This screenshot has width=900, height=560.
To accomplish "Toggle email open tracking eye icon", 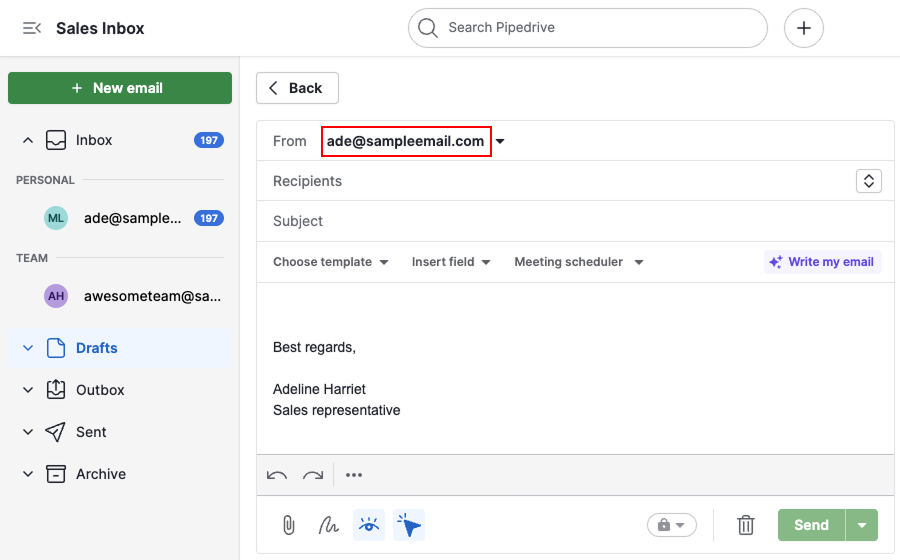I will tap(369, 525).
